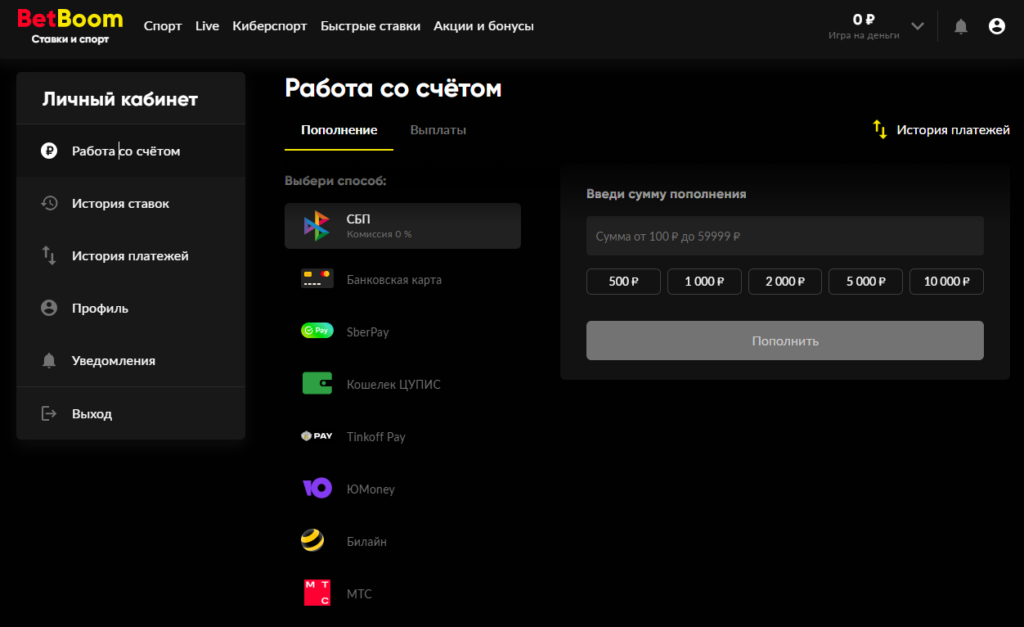Click the person icon beside Профиль
This screenshot has height=627, width=1024.
point(49,308)
